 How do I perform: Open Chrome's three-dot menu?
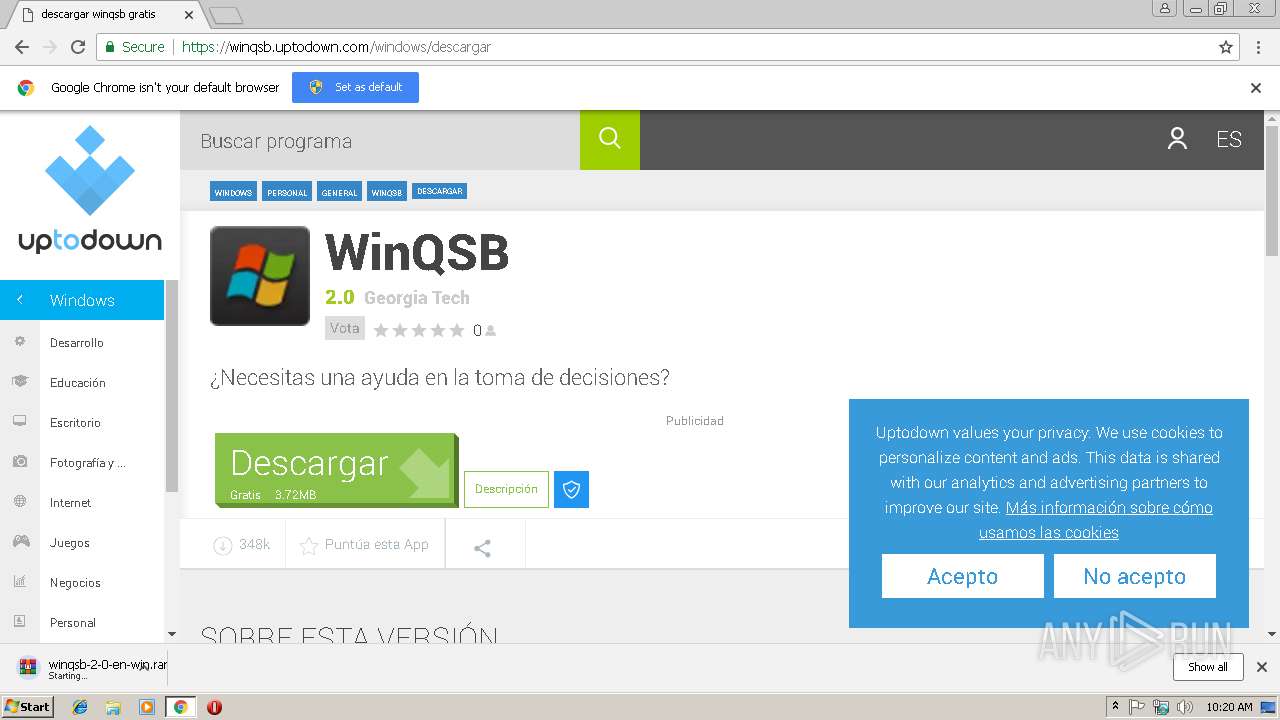pyautogui.click(x=1258, y=47)
